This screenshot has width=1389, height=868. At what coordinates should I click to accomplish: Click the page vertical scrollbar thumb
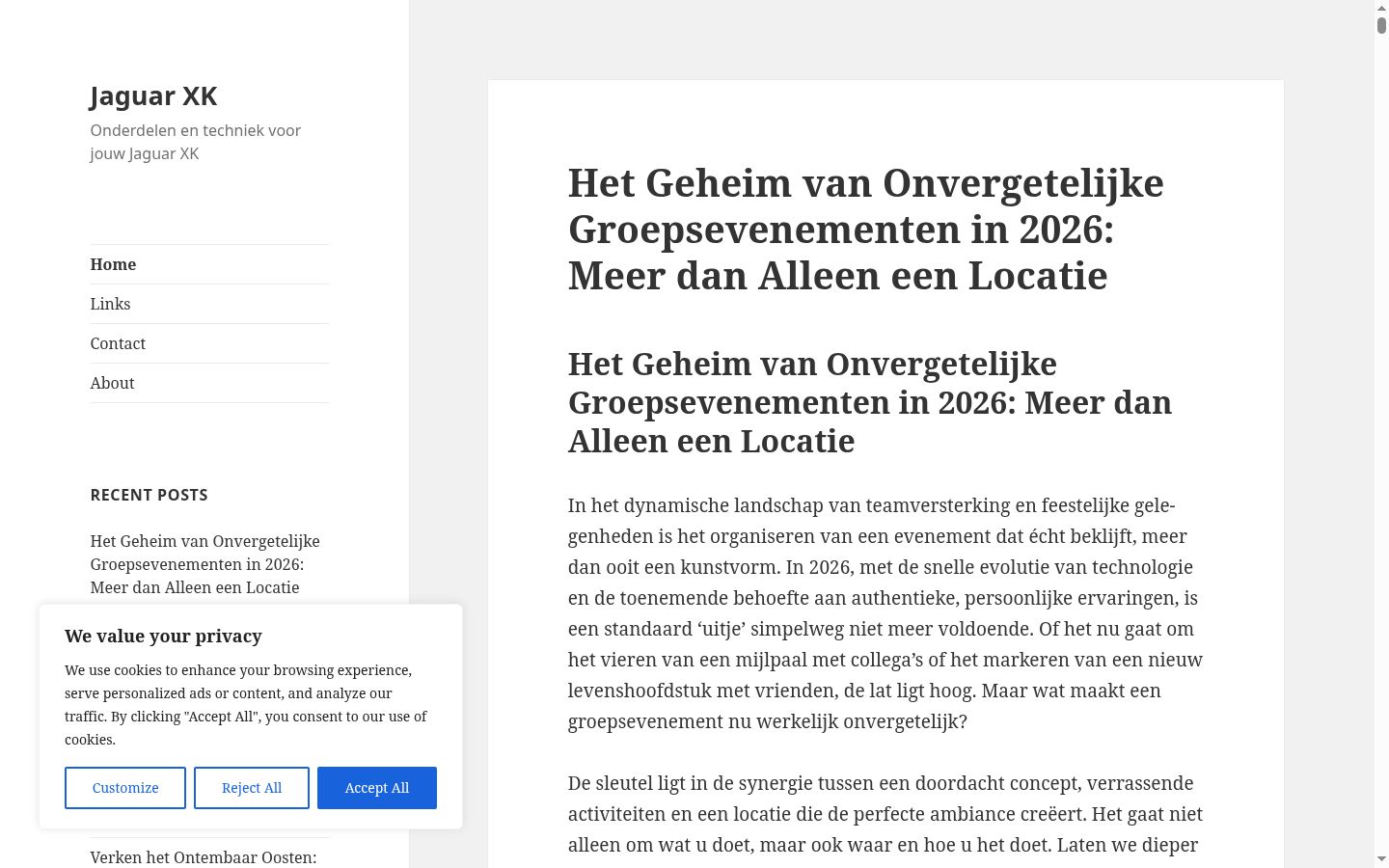[x=1381, y=24]
